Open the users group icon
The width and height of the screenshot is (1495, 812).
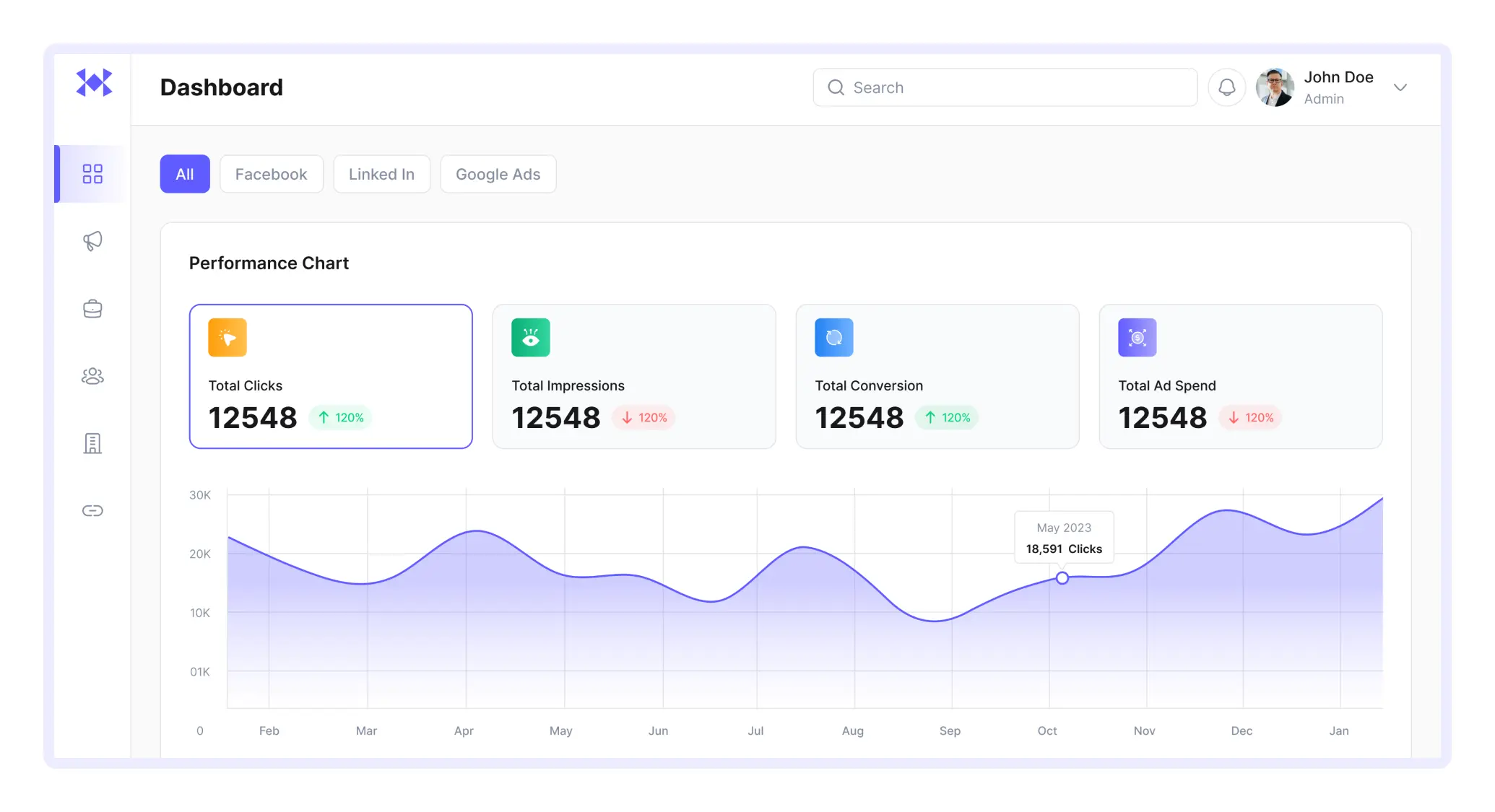(x=92, y=376)
